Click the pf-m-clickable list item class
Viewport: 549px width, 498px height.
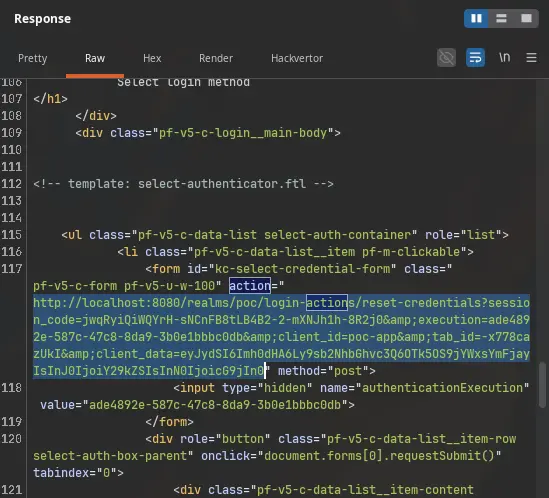click(411, 252)
